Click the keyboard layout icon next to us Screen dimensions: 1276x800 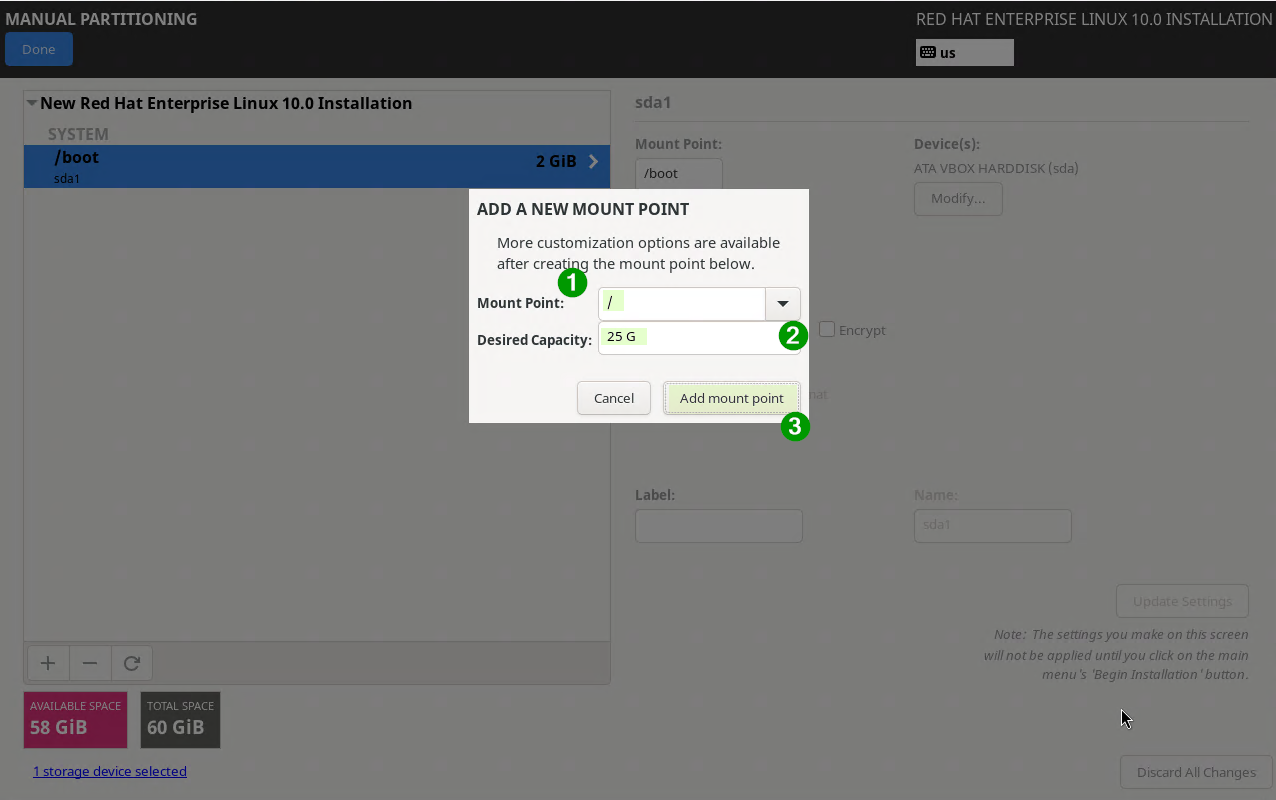click(927, 53)
